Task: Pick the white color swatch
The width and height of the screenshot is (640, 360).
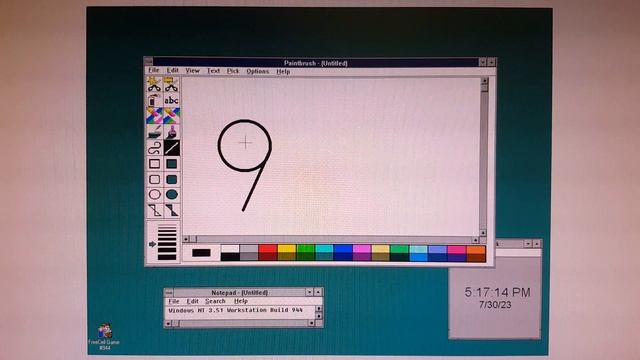Action: [230, 249]
